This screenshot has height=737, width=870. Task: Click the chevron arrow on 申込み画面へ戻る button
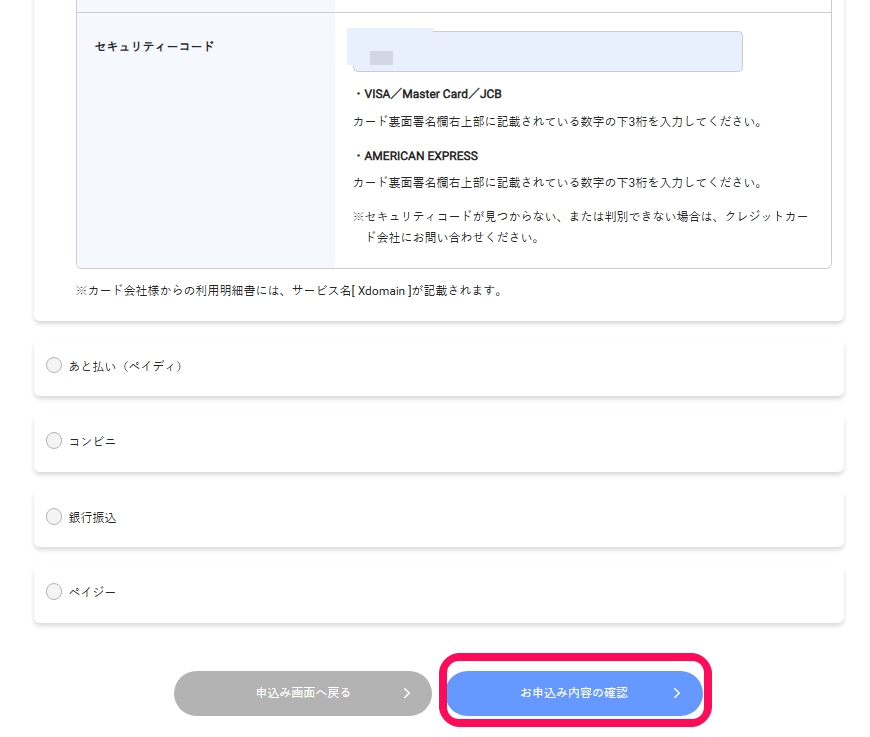click(407, 692)
